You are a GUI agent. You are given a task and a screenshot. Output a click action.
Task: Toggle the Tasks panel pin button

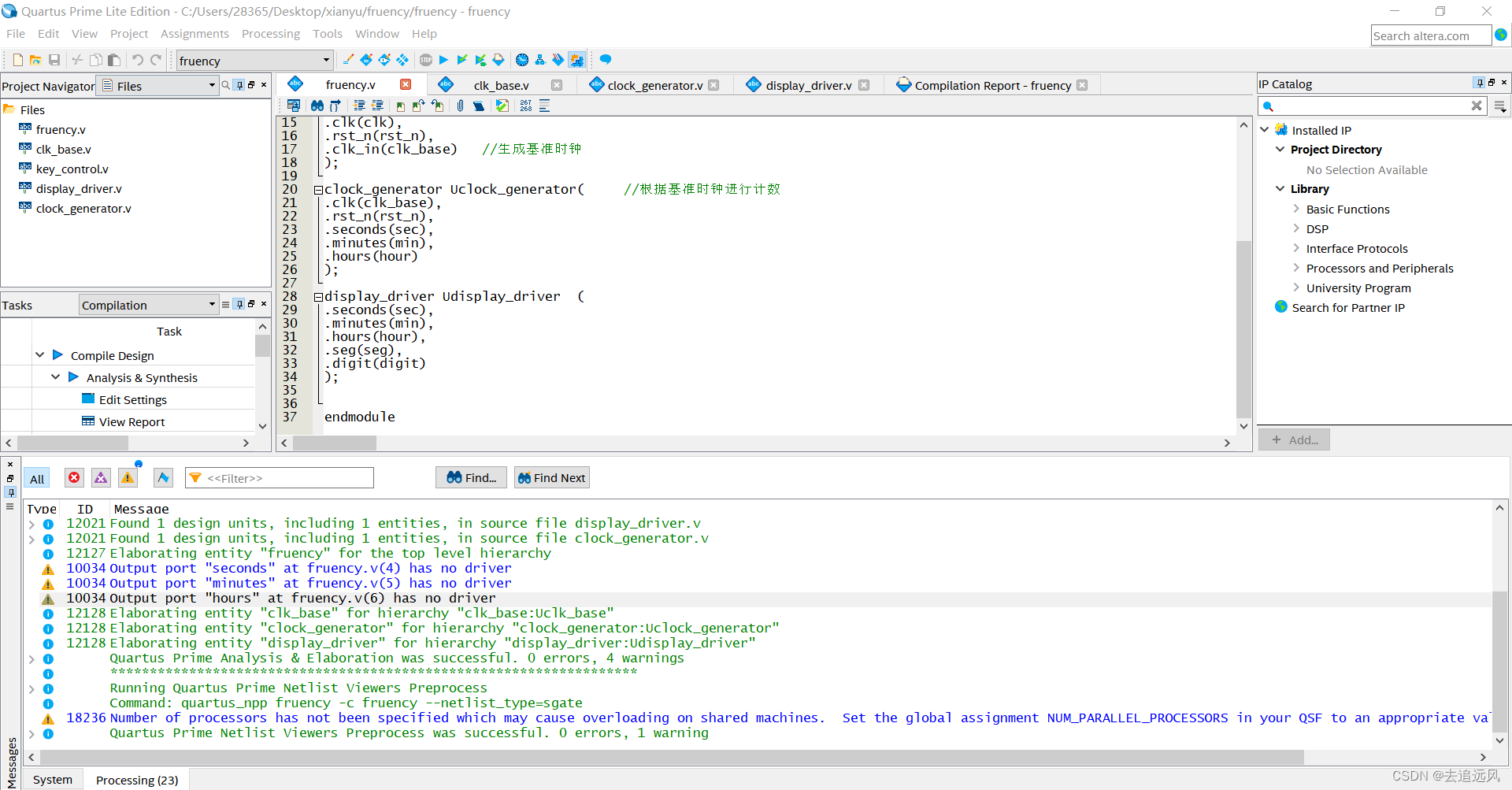click(239, 304)
